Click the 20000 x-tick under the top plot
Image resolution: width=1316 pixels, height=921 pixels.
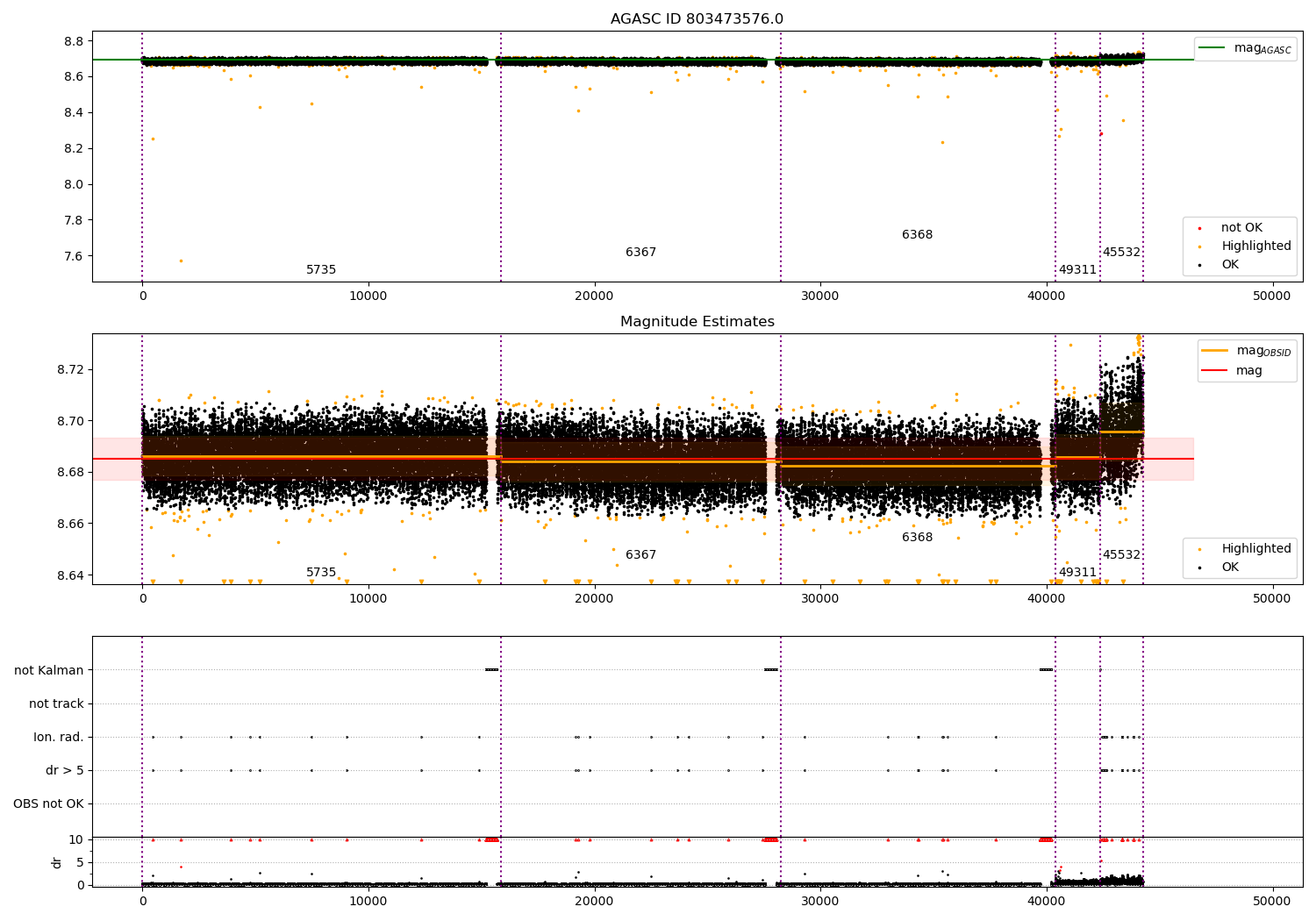tap(594, 296)
